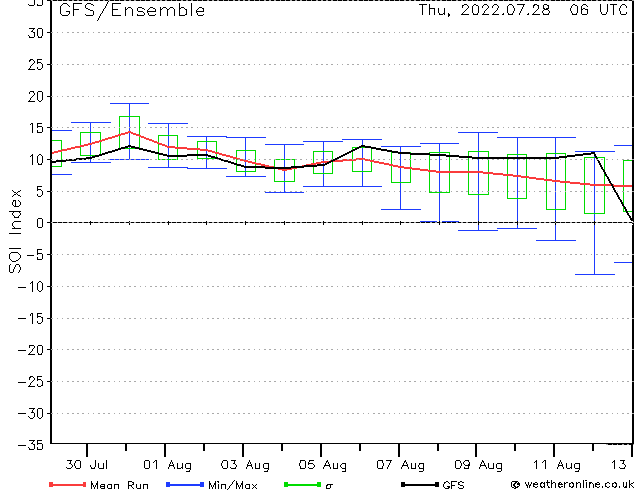Viewport: 634px width, 490px height.
Task: Click the x-axis date '07 Aug'
Action: pos(400,465)
